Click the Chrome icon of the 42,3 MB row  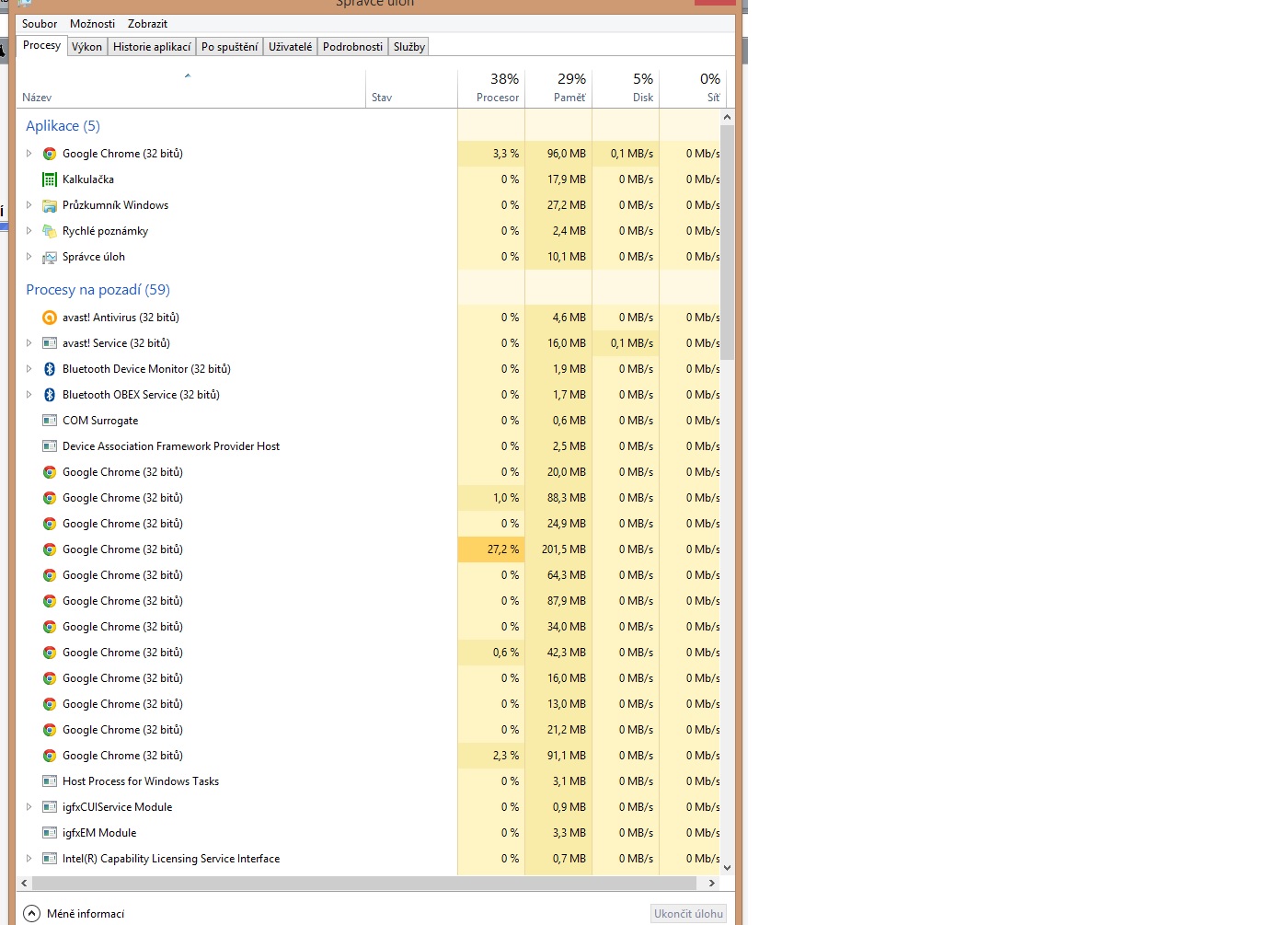[x=50, y=653]
